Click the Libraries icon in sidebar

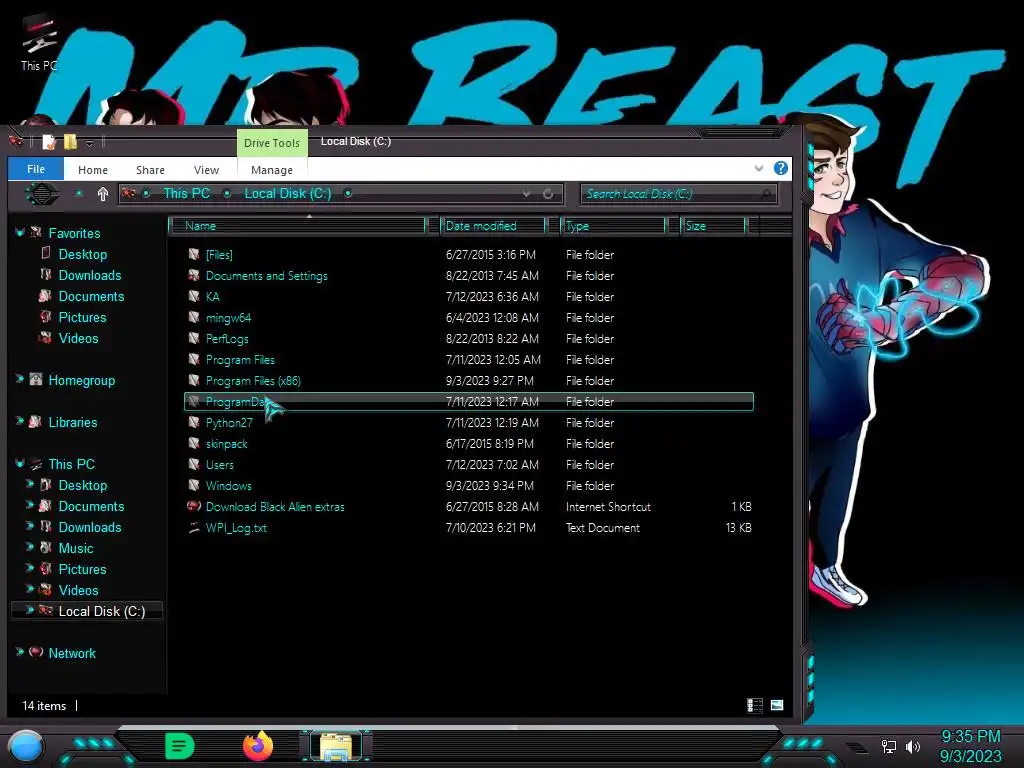[x=36, y=421]
